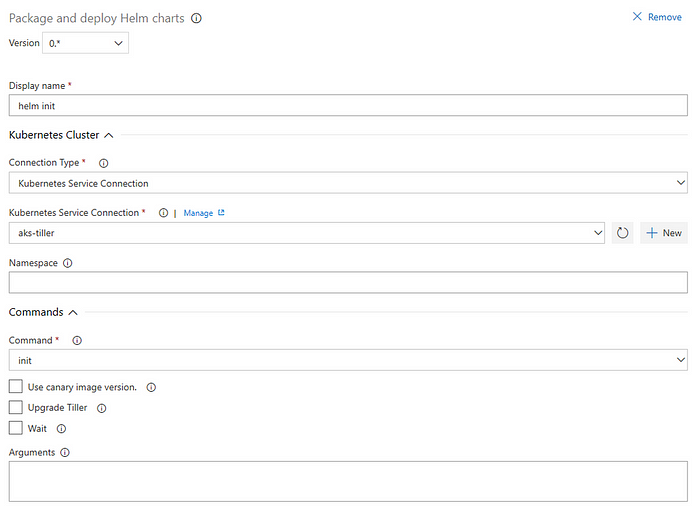700x510 pixels.
Task: Click the Display name field with helm init
Action: [348, 105]
